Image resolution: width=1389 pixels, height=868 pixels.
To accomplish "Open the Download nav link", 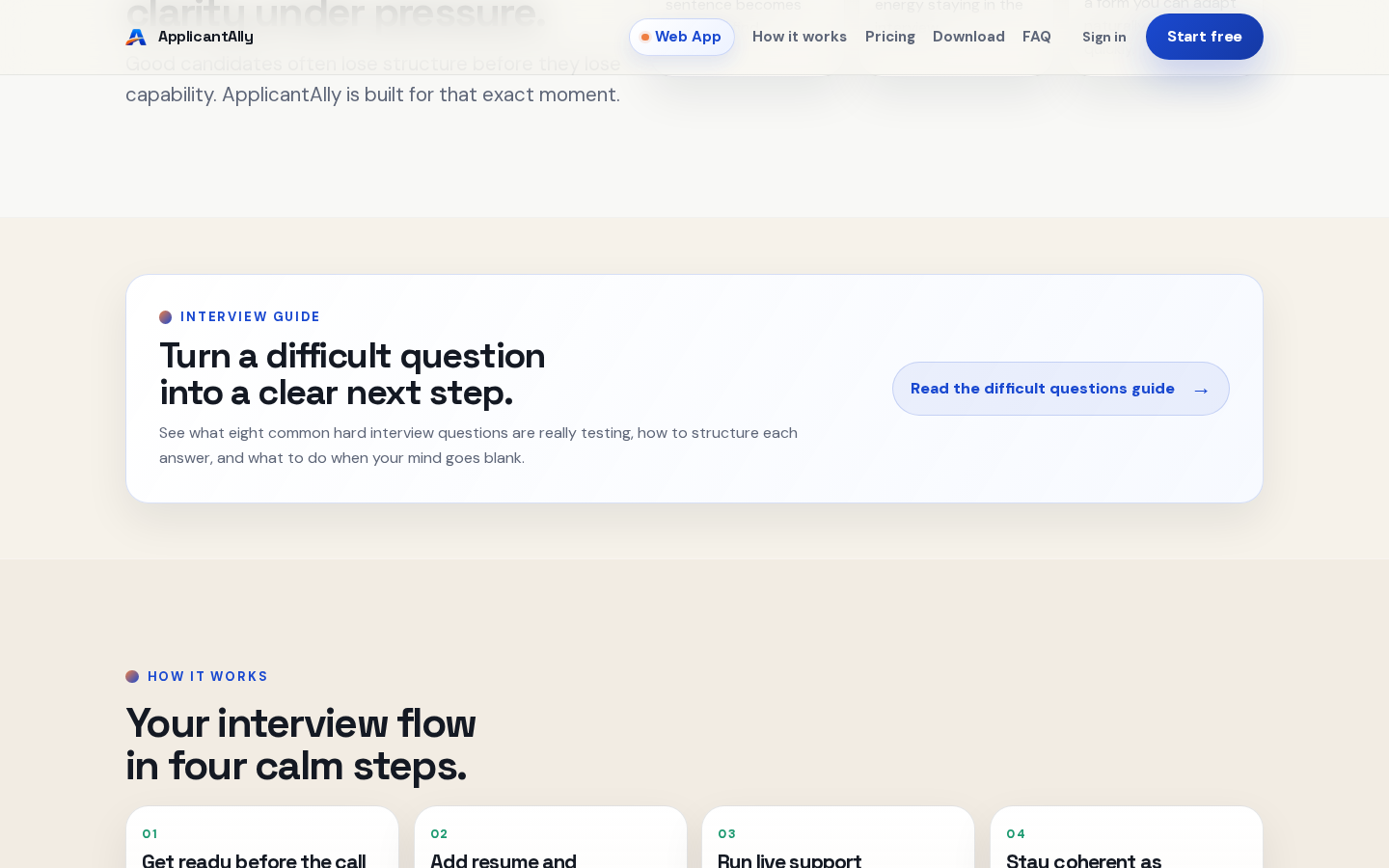I will pos(968,37).
